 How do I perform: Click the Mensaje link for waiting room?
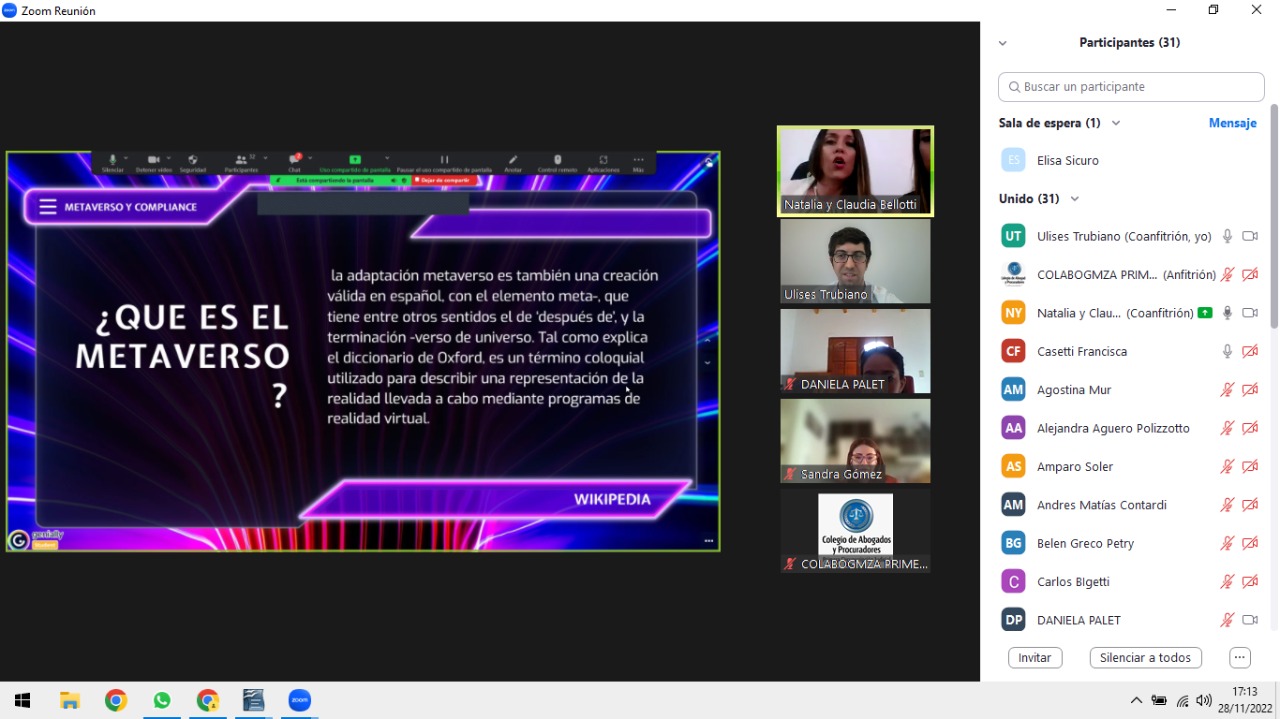(x=1232, y=123)
